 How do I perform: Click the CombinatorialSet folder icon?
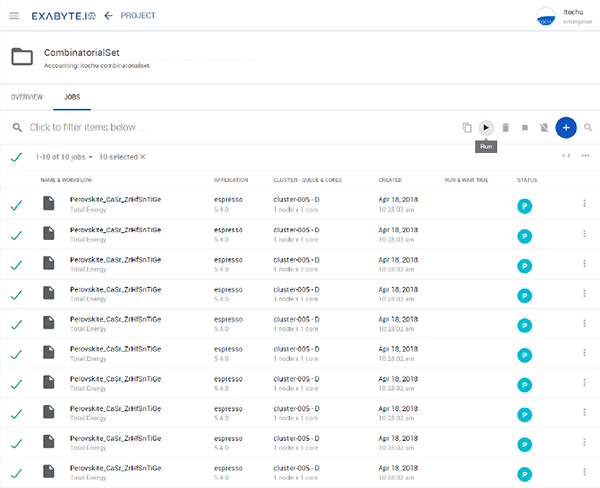(22, 57)
